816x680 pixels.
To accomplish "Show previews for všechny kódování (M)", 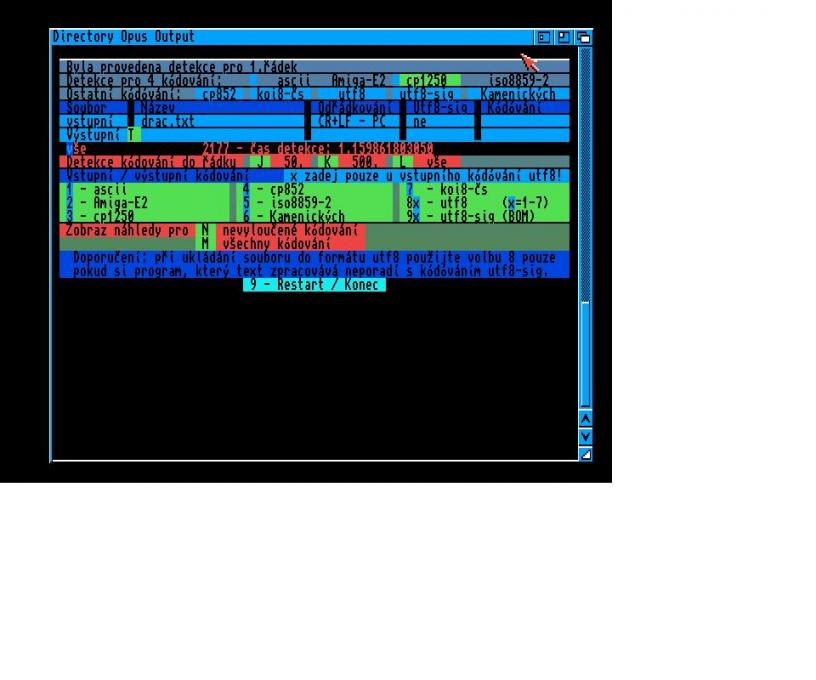I will pyautogui.click(x=205, y=243).
